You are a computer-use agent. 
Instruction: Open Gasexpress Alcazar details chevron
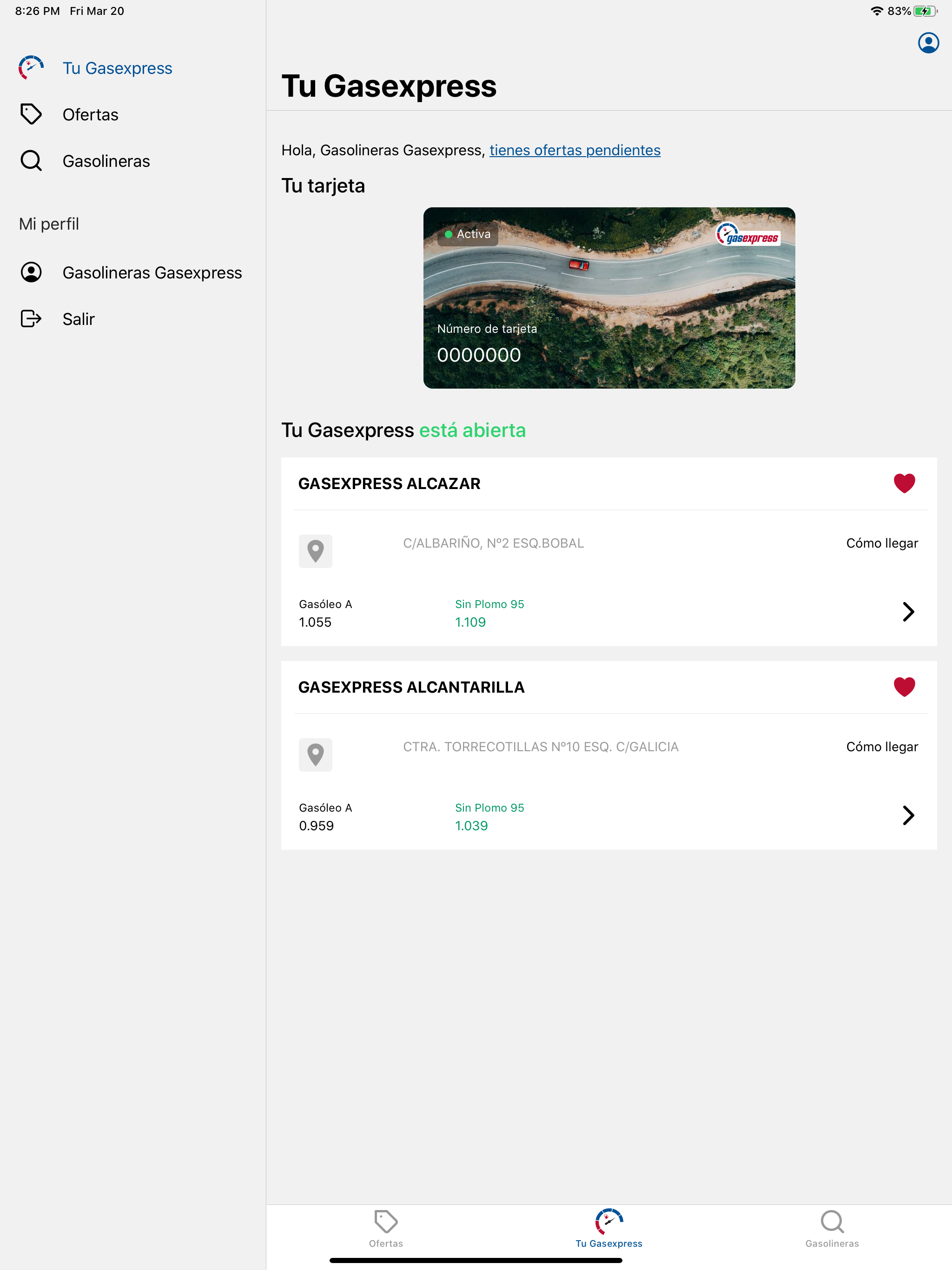[x=908, y=611]
